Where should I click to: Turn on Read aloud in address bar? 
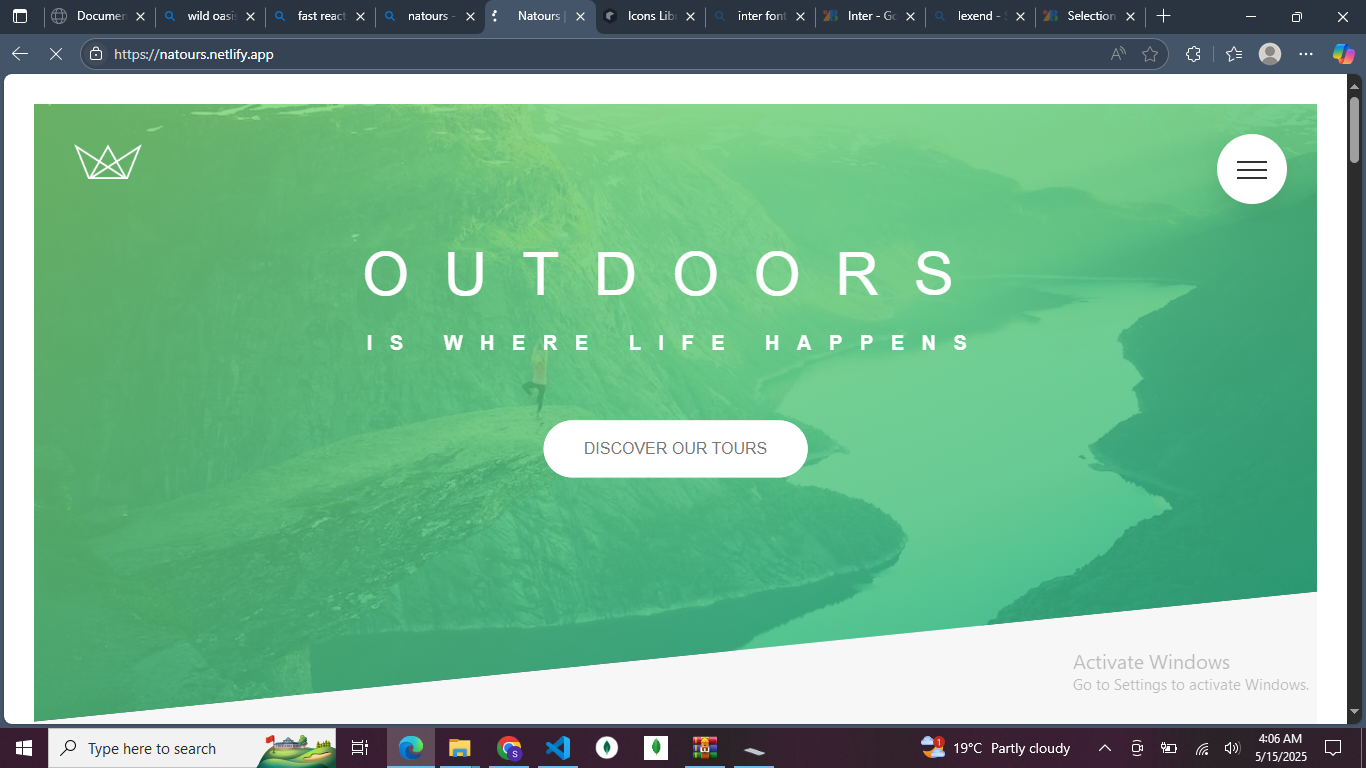(1118, 54)
